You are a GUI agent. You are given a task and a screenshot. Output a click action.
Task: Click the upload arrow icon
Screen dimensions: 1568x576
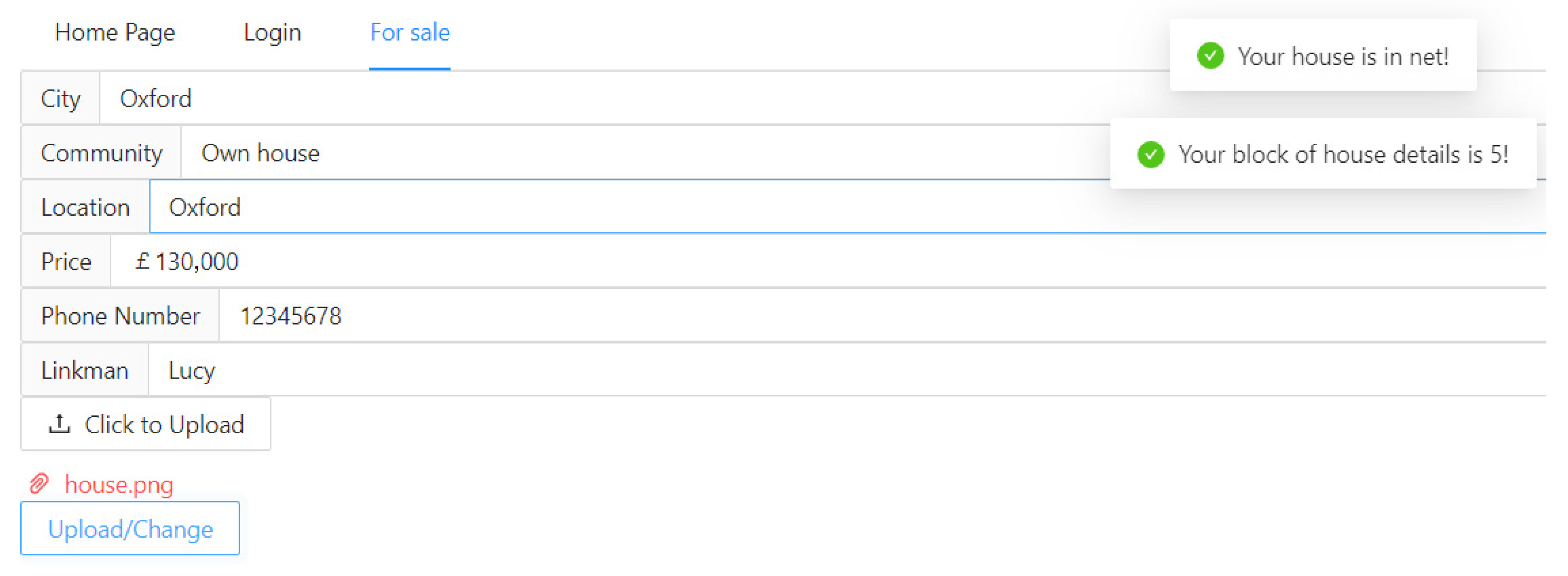point(59,424)
